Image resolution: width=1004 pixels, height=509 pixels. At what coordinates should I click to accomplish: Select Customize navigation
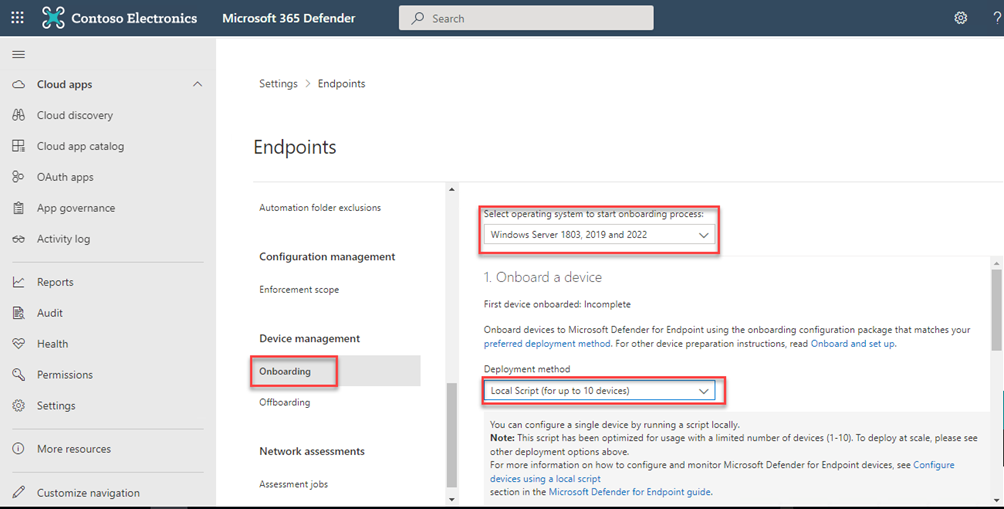[88, 492]
